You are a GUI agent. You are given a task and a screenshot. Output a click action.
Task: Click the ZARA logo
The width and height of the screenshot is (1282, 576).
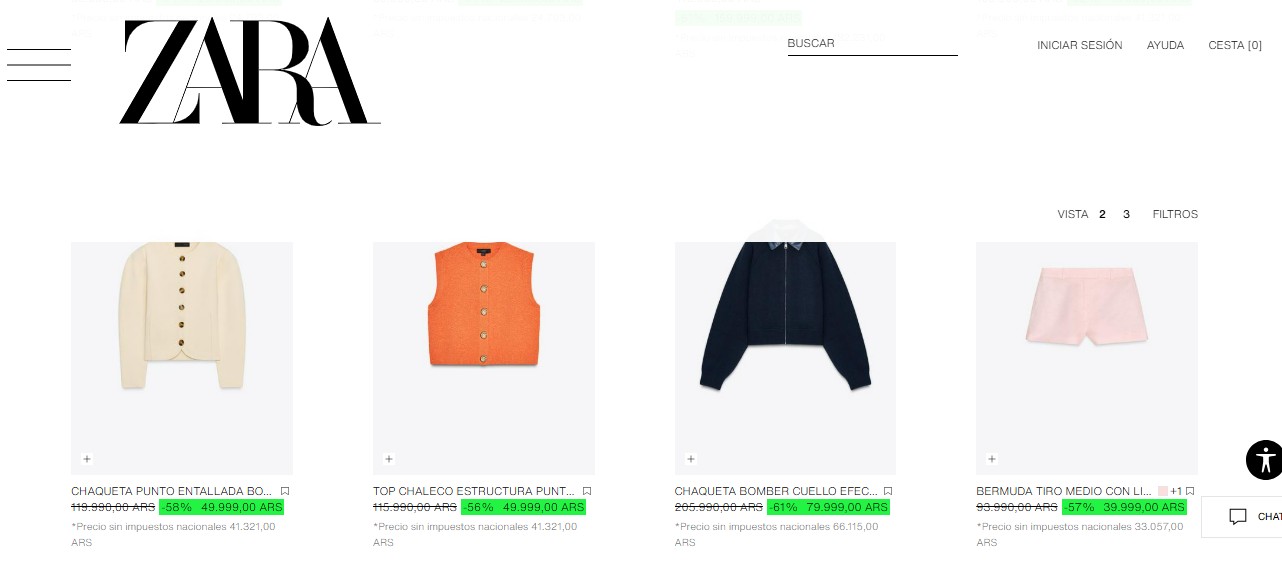pos(250,71)
